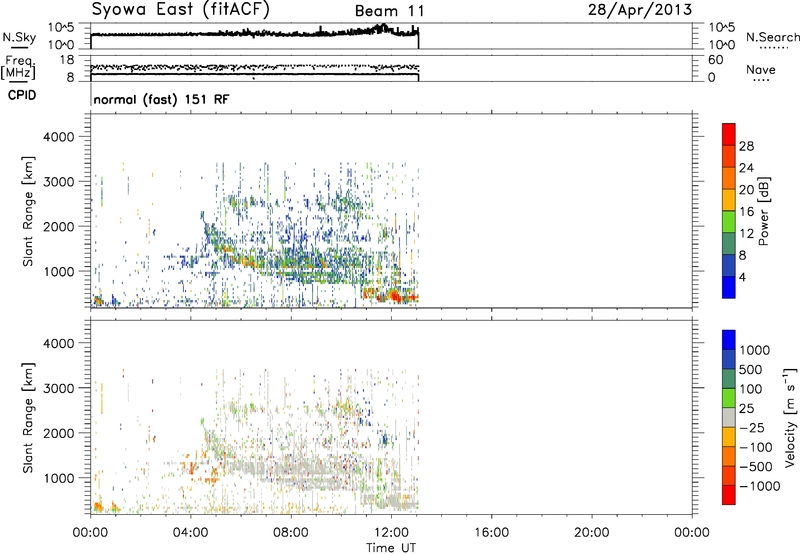
Task: Click Slant Range [km] label of velocity panel
Action: tap(28, 417)
